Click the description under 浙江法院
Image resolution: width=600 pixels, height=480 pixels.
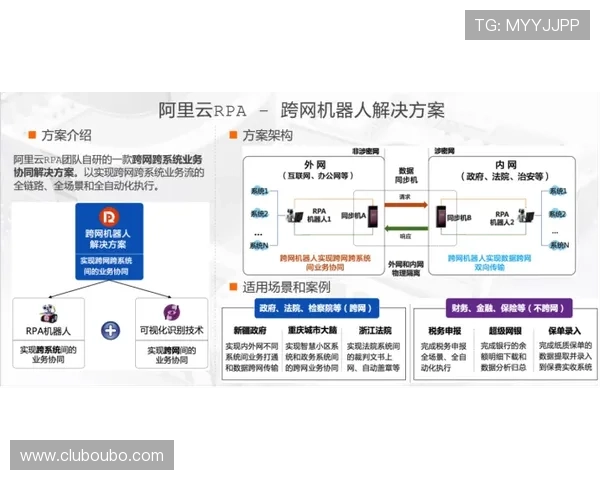coord(373,357)
